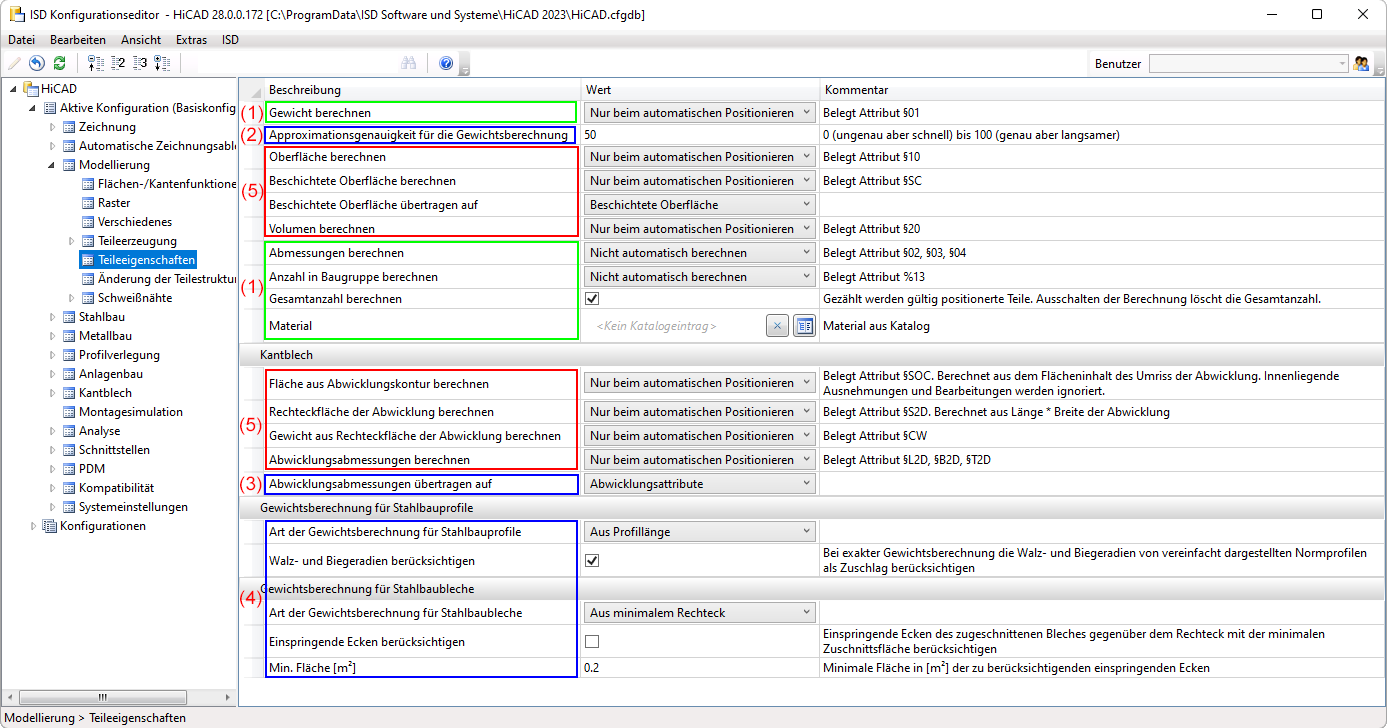Open the Gewicht berechnen dropdown

pos(700,113)
